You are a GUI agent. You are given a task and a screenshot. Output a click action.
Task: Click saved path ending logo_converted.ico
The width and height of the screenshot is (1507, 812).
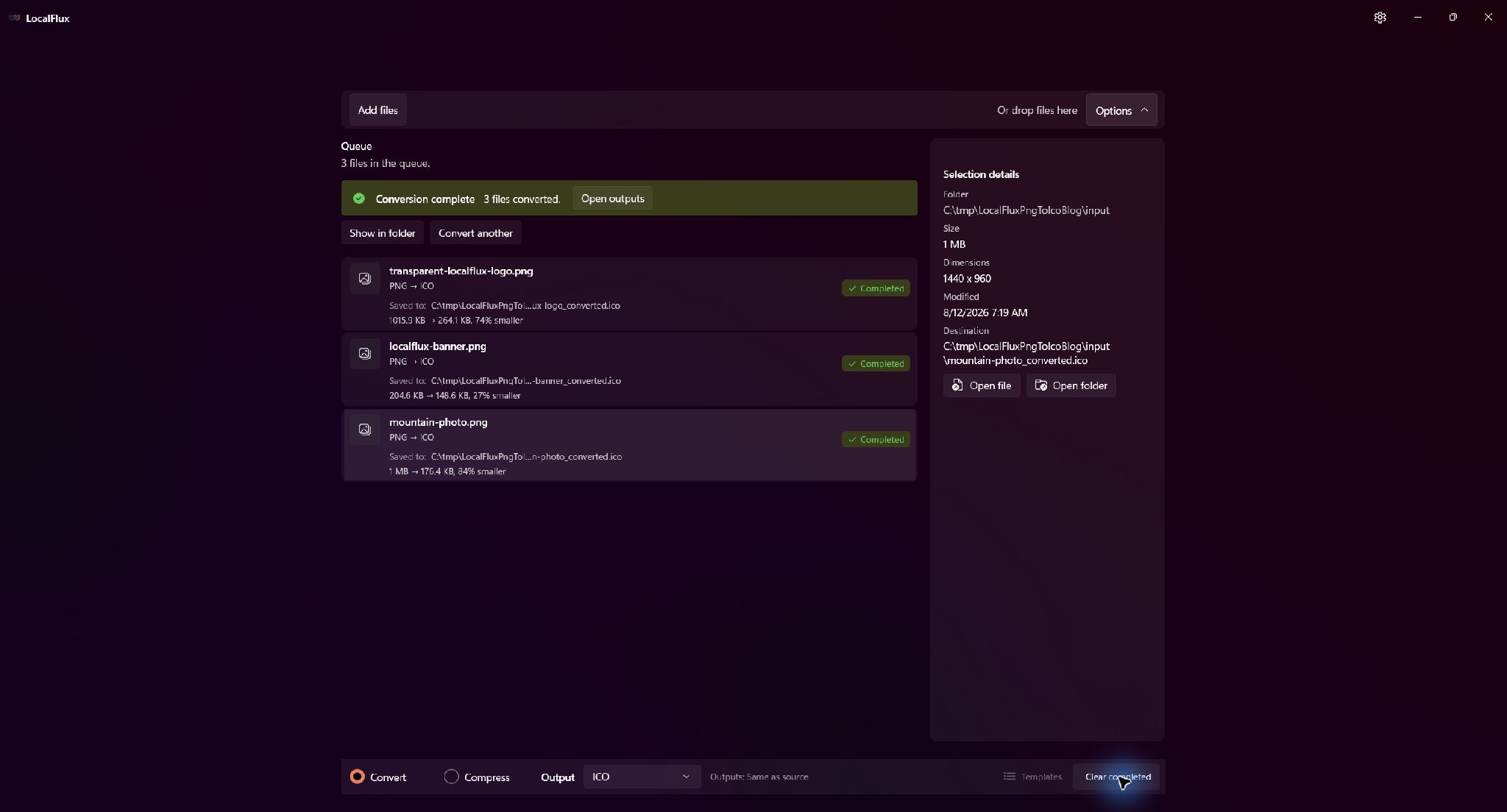(525, 305)
